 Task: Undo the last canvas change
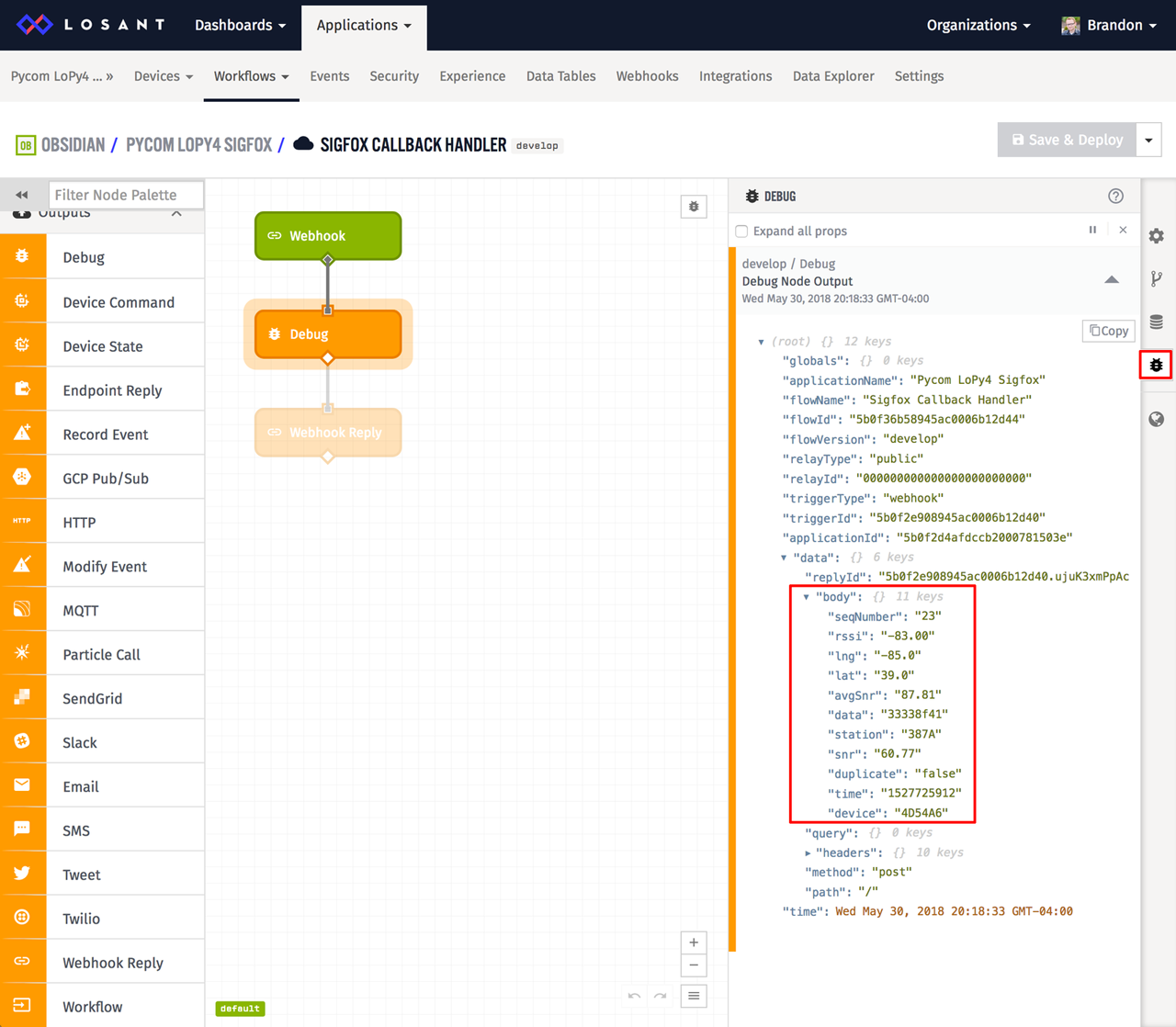(634, 996)
